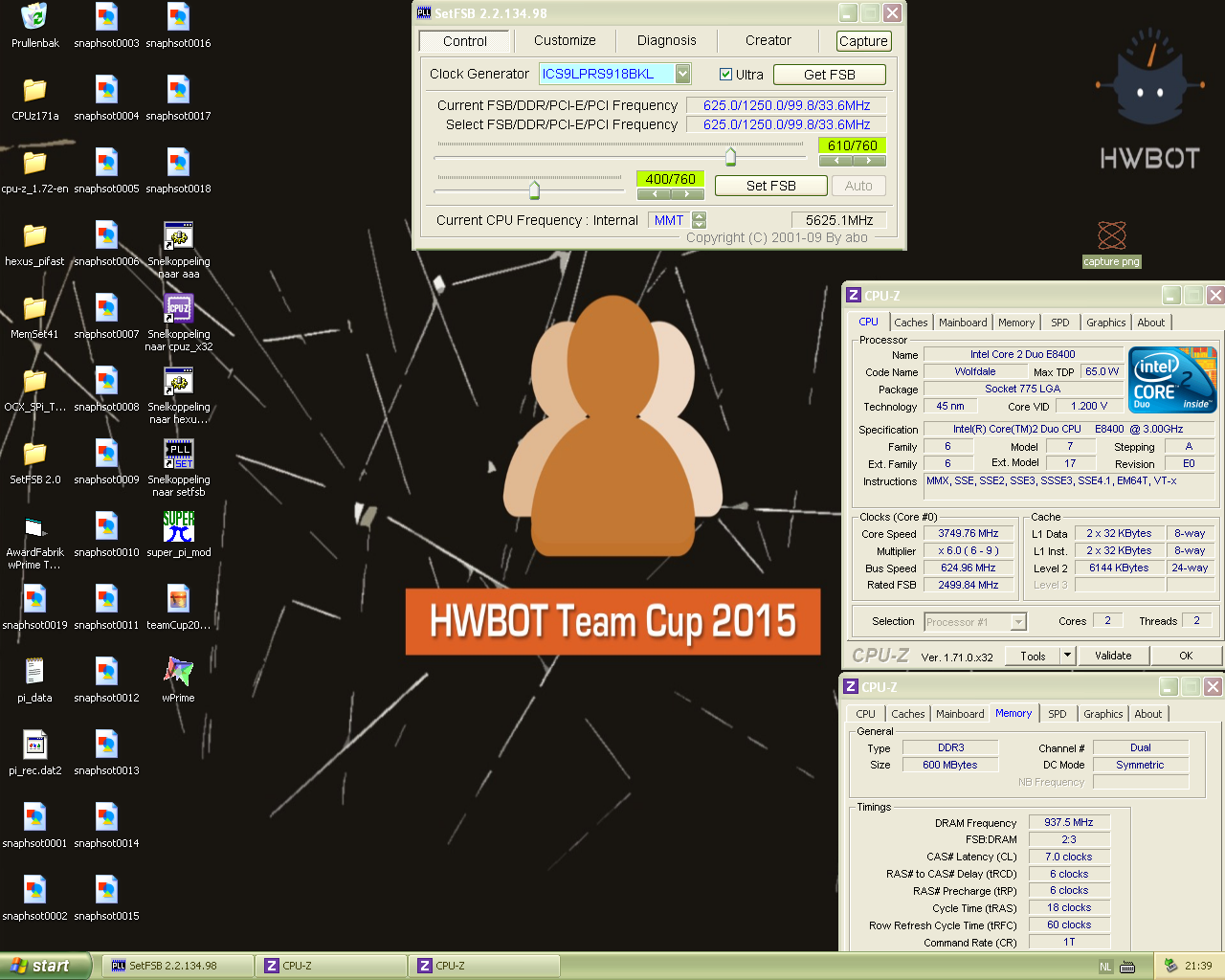The image size is (1225, 980).
Task: Click OK in the CPU-Z window
Action: [1186, 656]
